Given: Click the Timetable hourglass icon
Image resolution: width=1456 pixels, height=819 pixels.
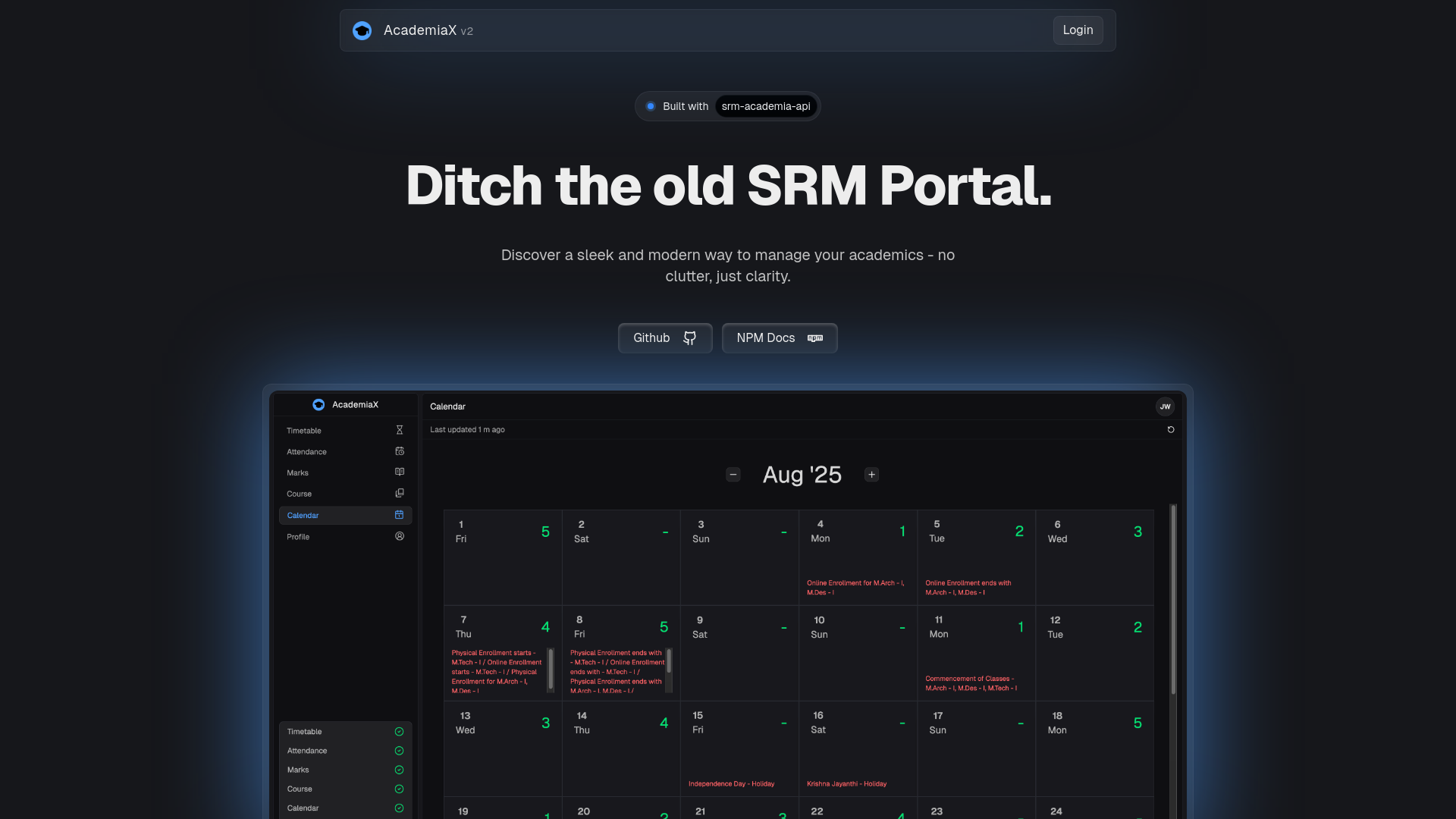Looking at the screenshot, I should click(x=400, y=430).
